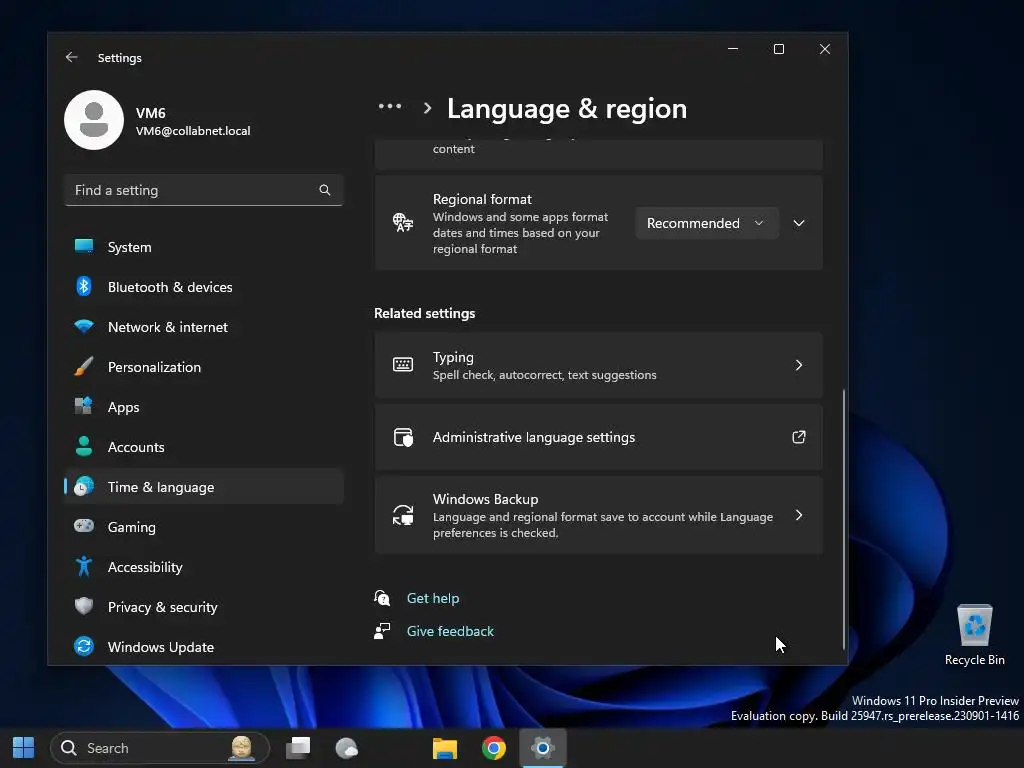Open File Explorer from the taskbar
This screenshot has height=768, width=1024.
[x=445, y=748]
